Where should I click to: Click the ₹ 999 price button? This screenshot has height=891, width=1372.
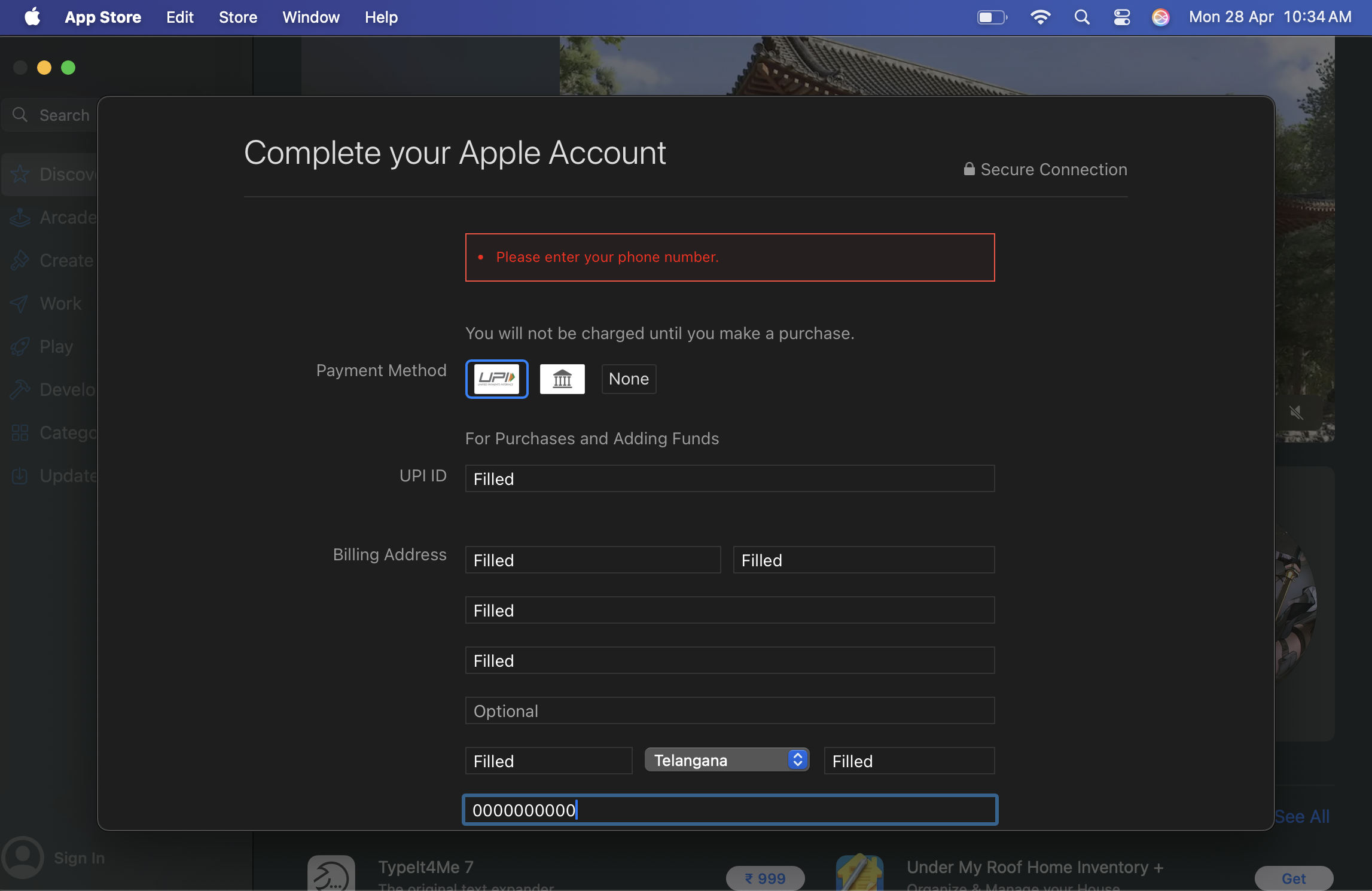coord(765,878)
